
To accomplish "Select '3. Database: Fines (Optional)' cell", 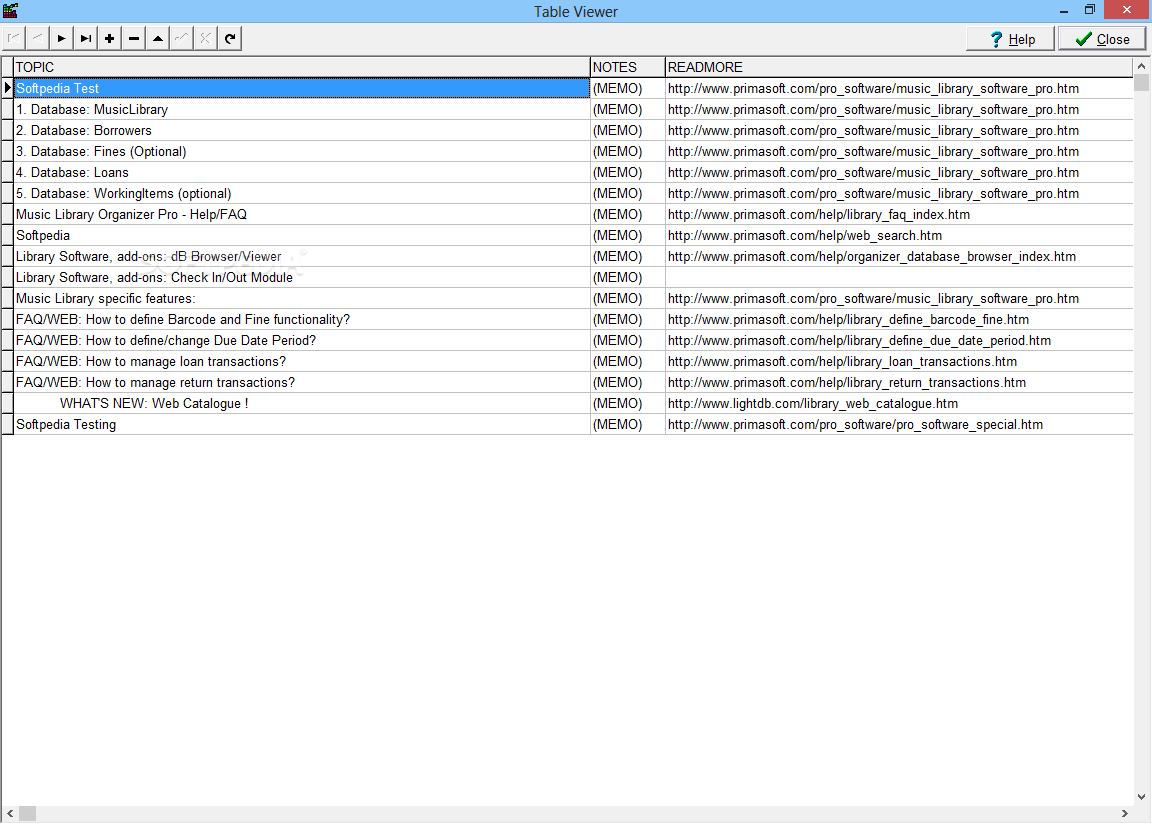I will pos(302,151).
